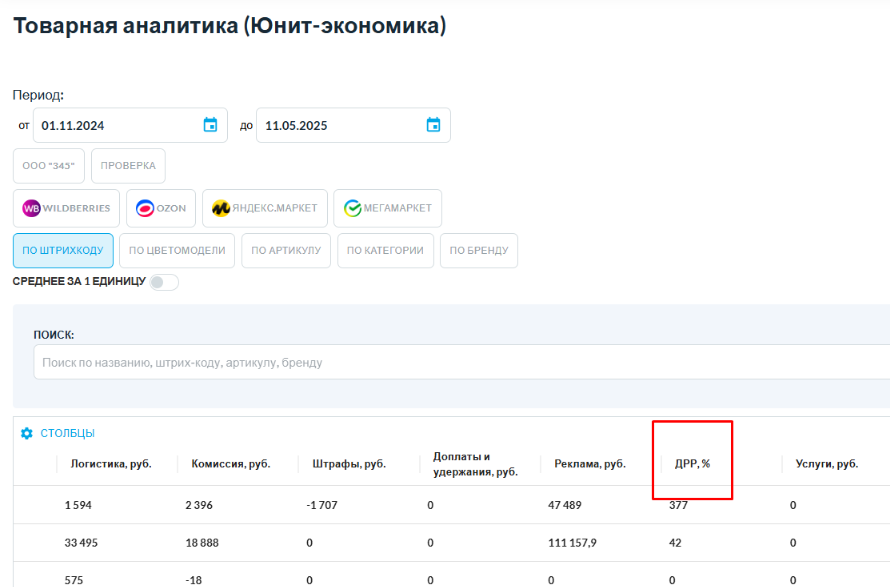Select the Ozon marketplace filter
Viewport: 890px width, 587px height.
pos(161,208)
